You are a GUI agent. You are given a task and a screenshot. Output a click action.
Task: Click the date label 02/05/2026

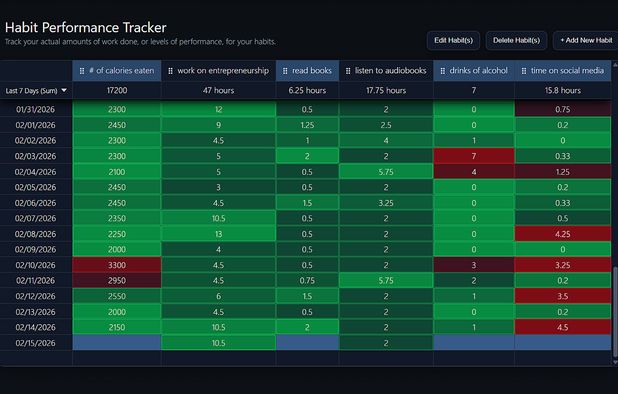tap(35, 187)
